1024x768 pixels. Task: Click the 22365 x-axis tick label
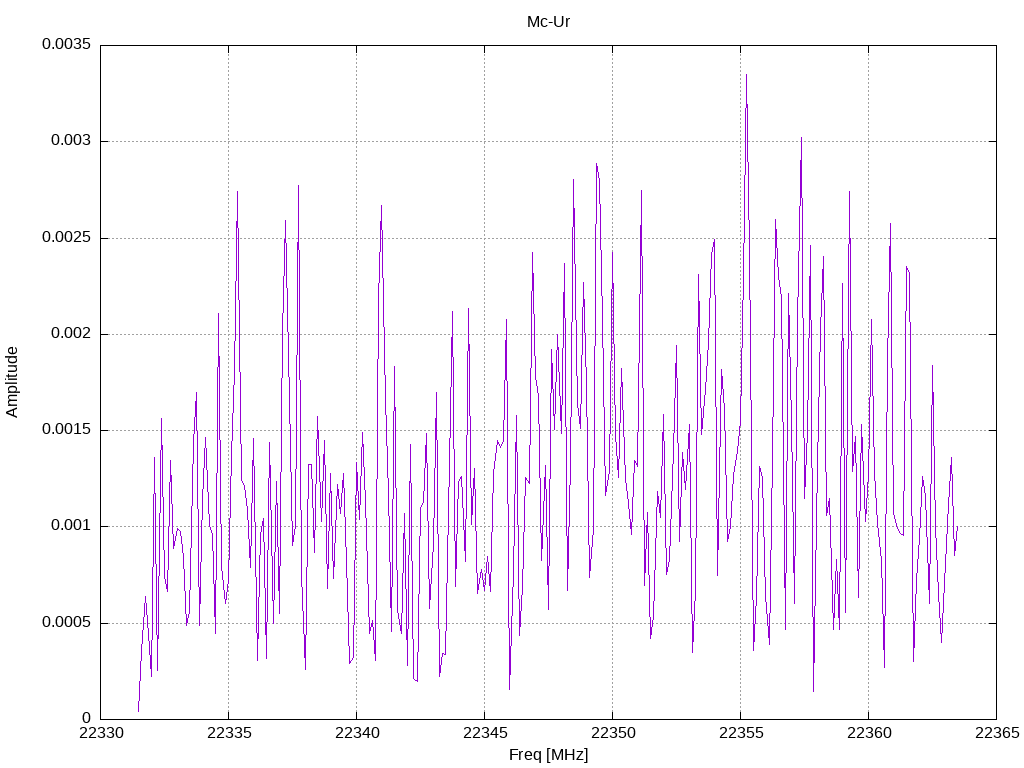(x=997, y=733)
